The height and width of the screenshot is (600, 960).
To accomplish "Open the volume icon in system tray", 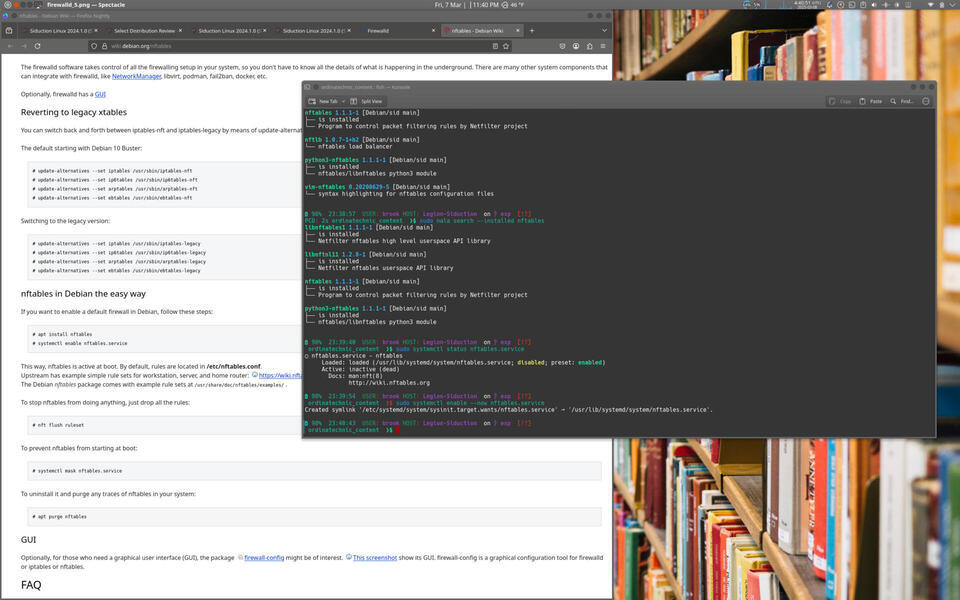I will click(x=874, y=4).
